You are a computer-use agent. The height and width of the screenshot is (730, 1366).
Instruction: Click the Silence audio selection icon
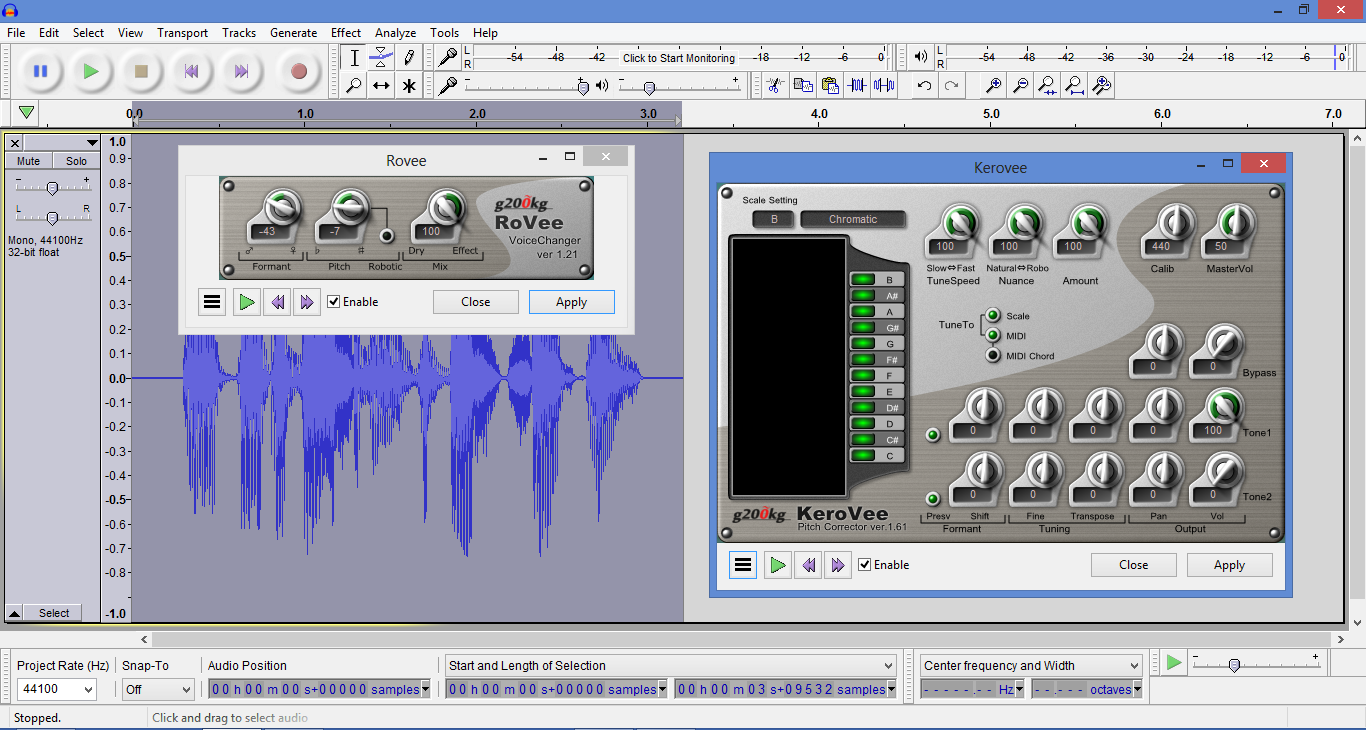click(x=884, y=86)
